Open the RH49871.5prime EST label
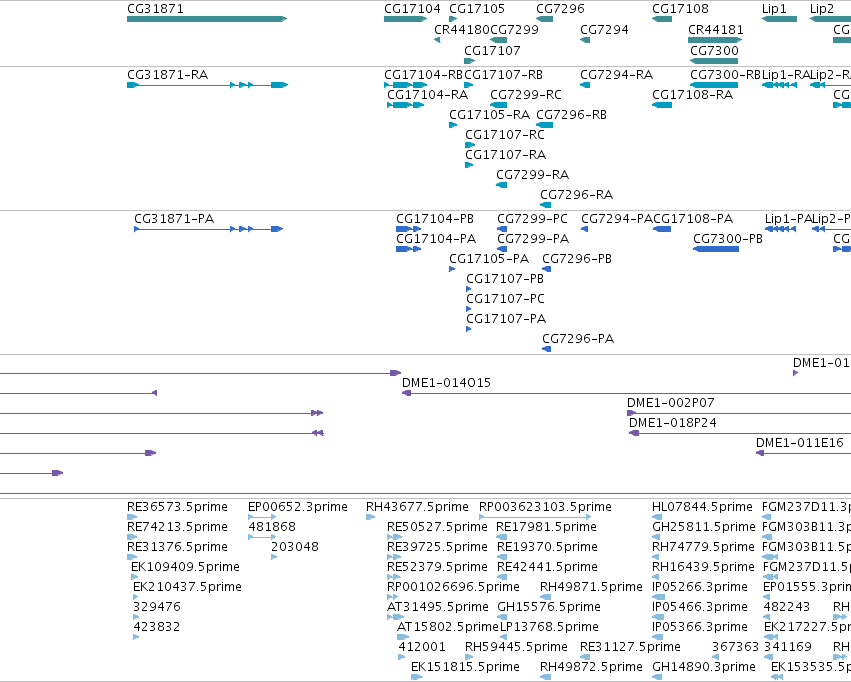 [591, 587]
